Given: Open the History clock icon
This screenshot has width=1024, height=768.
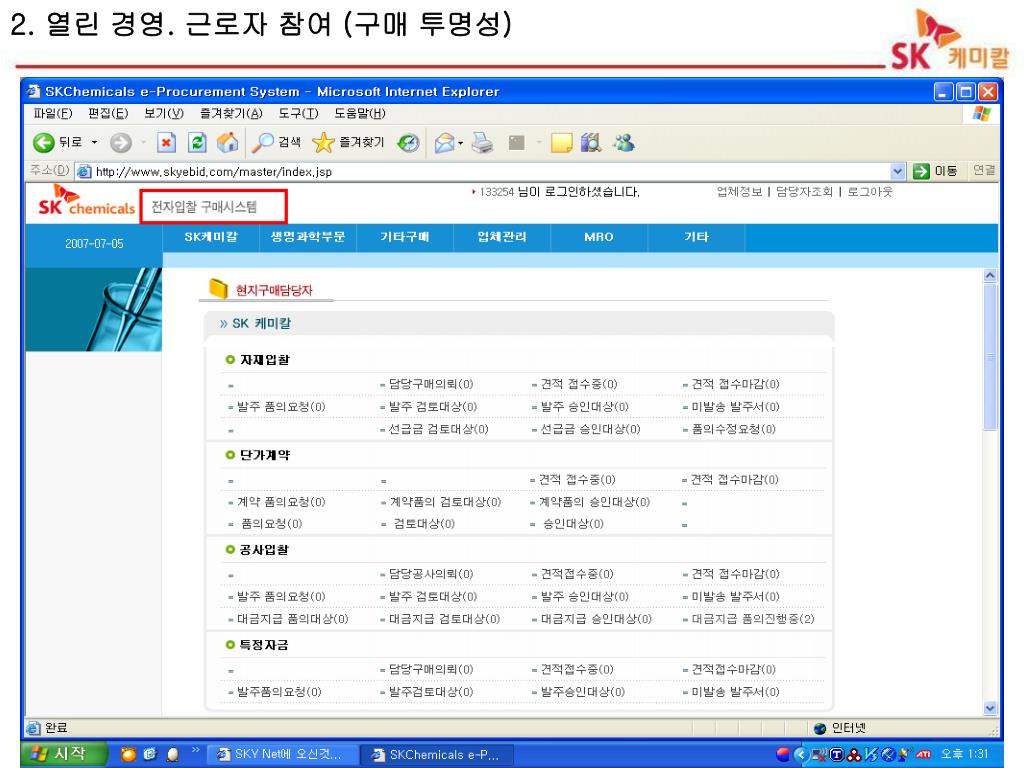Looking at the screenshot, I should pyautogui.click(x=409, y=142).
